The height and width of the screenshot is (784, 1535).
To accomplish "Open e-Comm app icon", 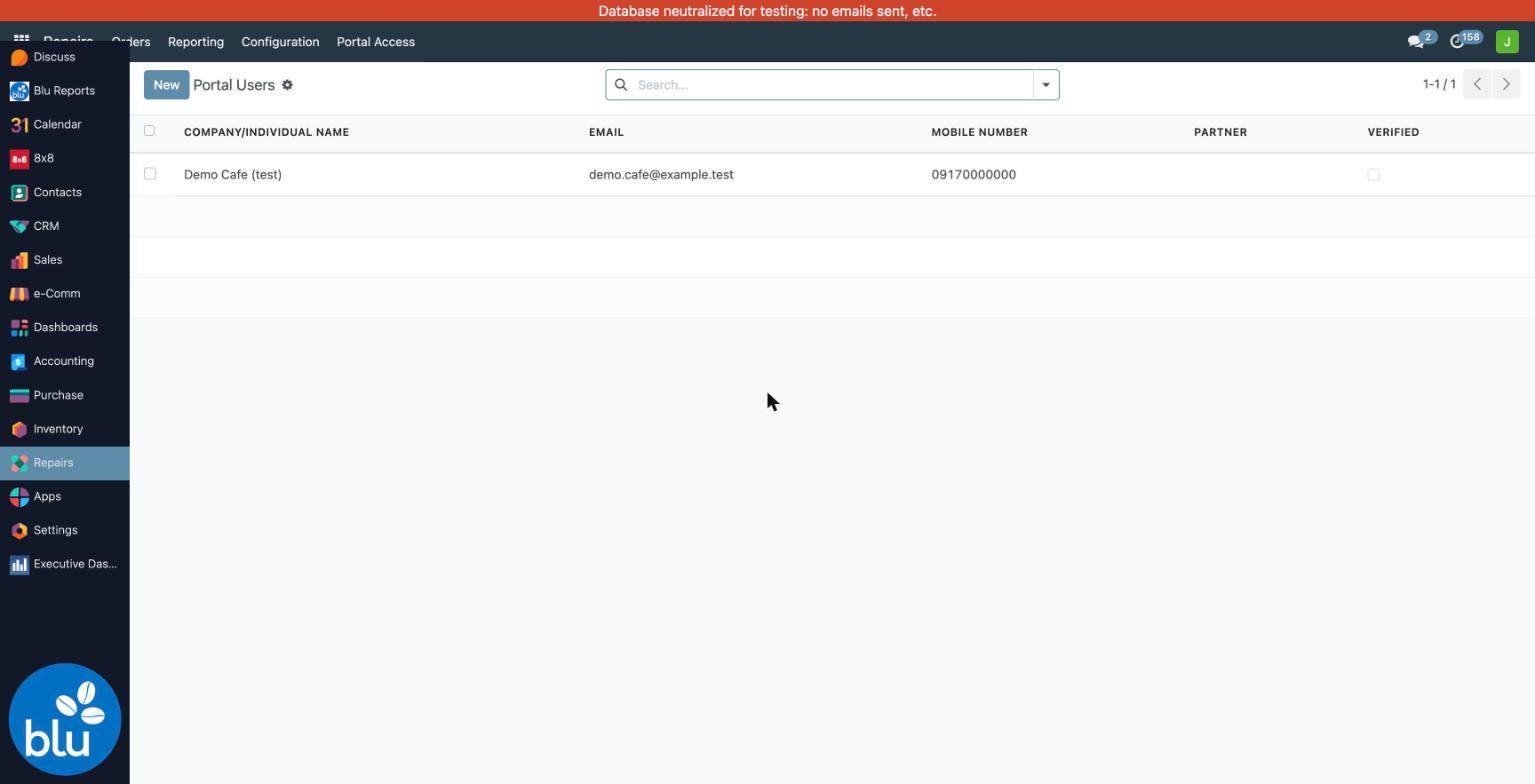I will click(x=19, y=294).
